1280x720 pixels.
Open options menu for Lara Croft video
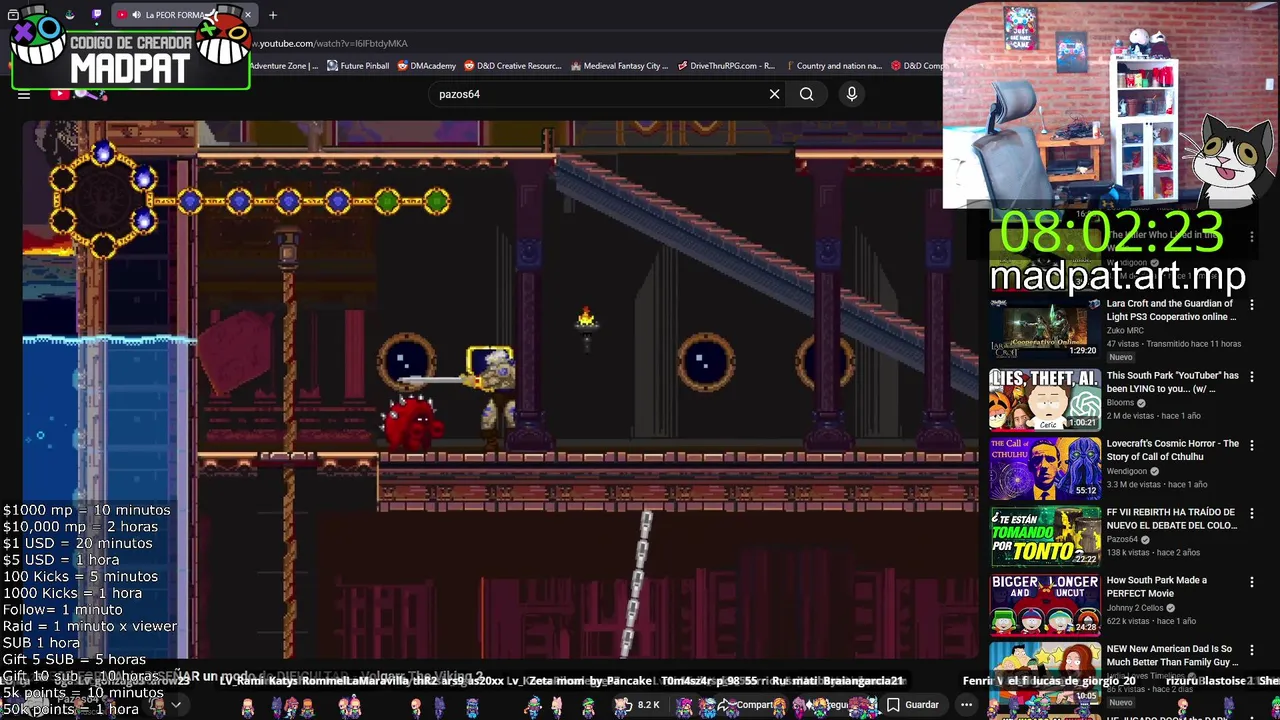pyautogui.click(x=1252, y=305)
